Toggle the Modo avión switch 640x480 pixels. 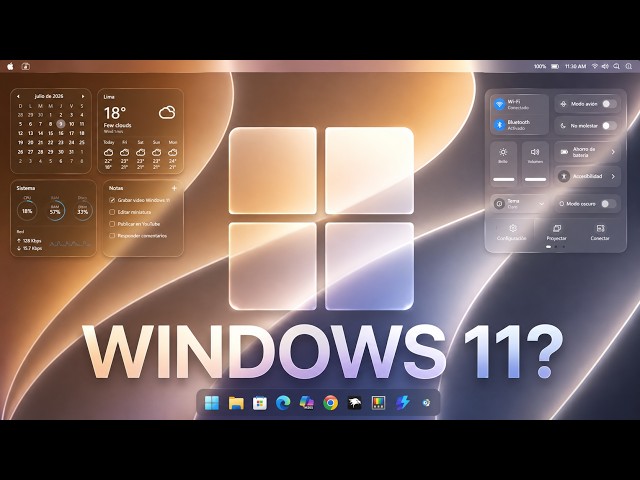pyautogui.click(x=609, y=104)
